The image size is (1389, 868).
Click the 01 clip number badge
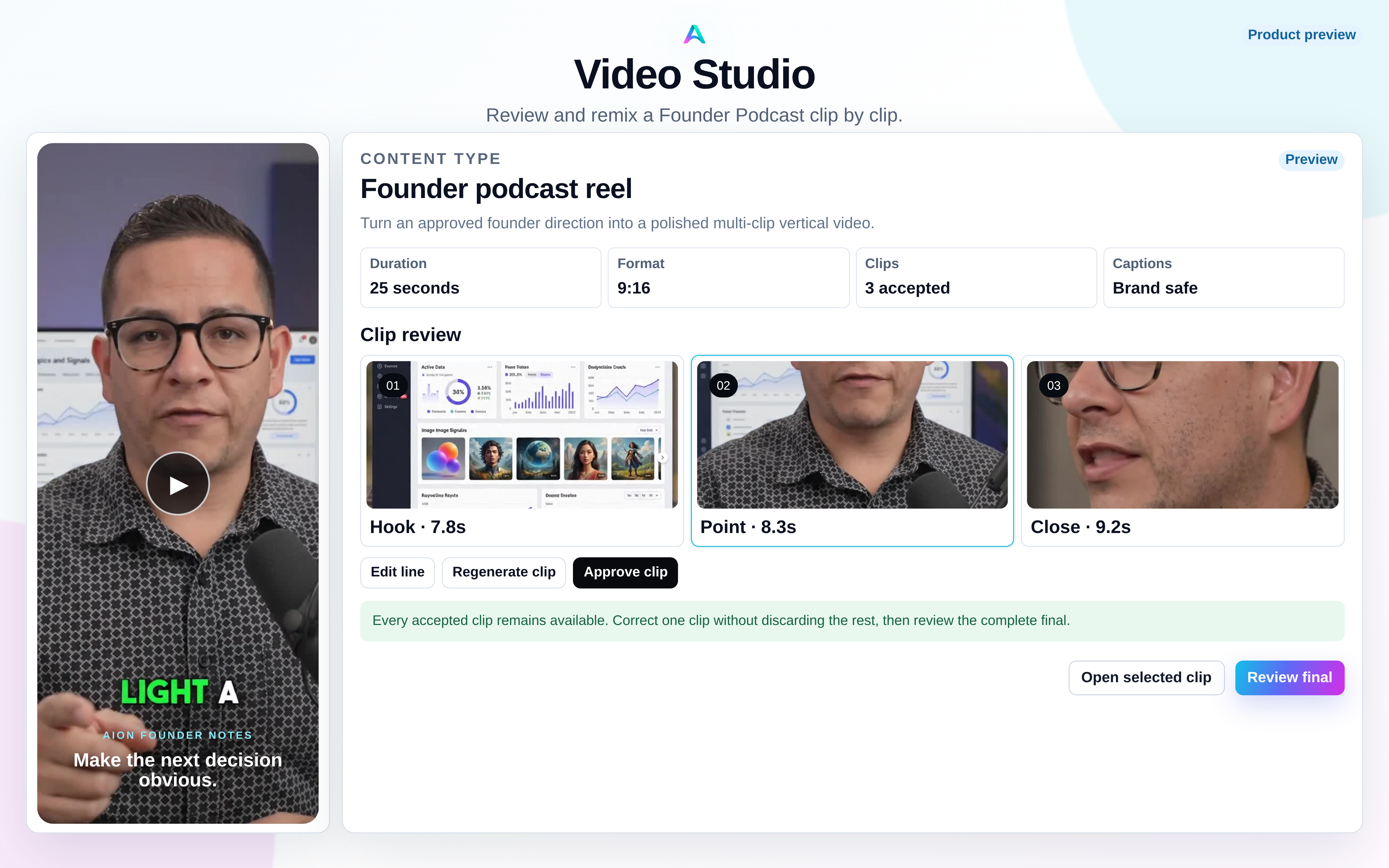click(393, 386)
